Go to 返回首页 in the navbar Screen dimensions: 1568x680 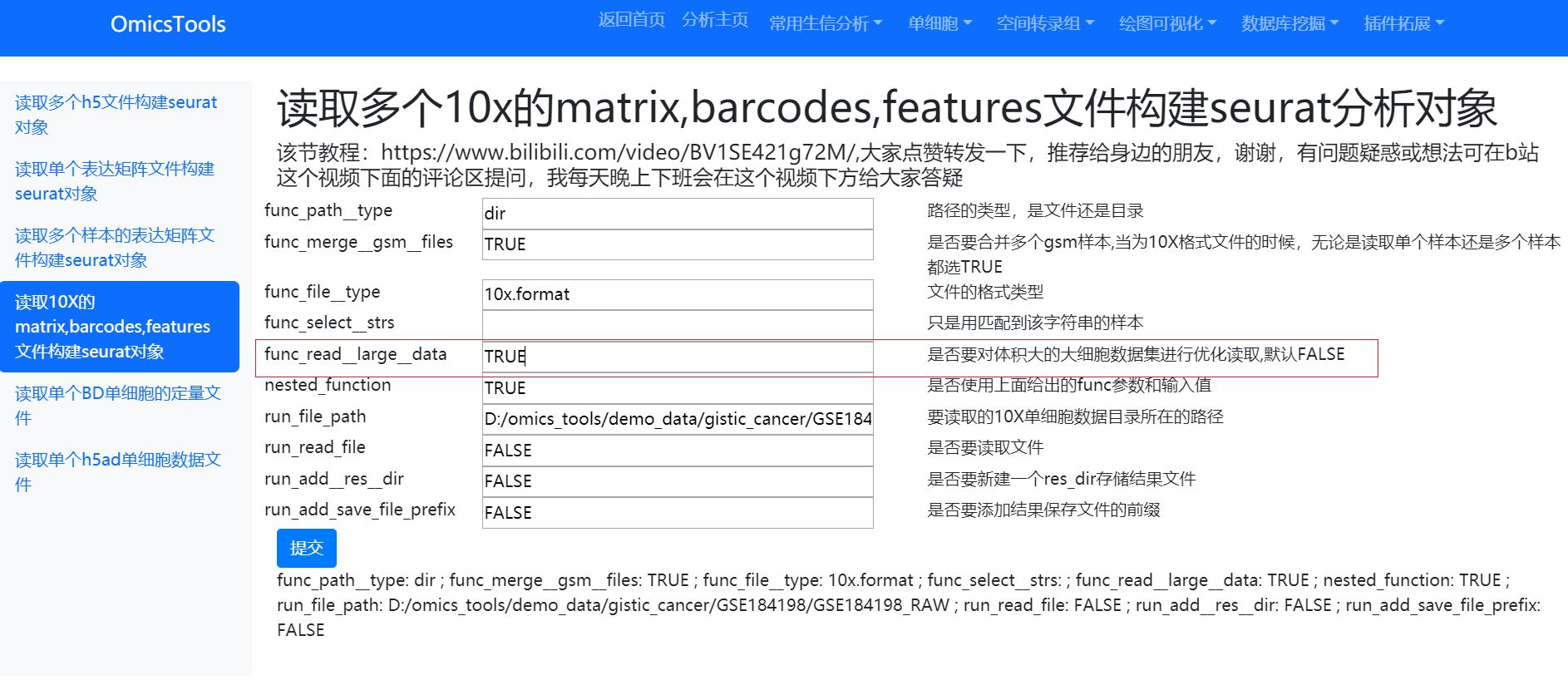click(632, 20)
